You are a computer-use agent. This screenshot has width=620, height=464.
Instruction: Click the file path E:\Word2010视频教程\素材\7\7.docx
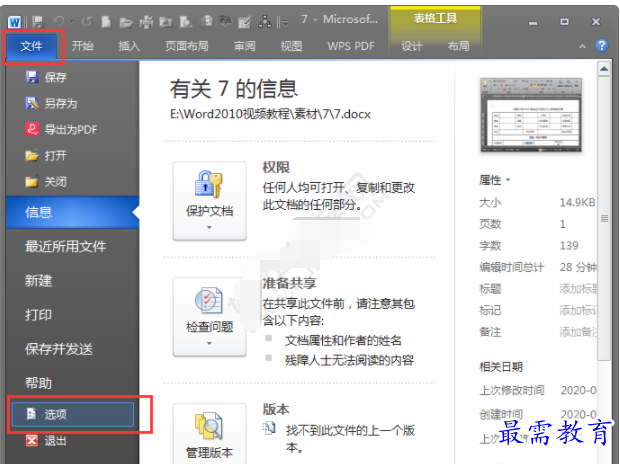270,114
